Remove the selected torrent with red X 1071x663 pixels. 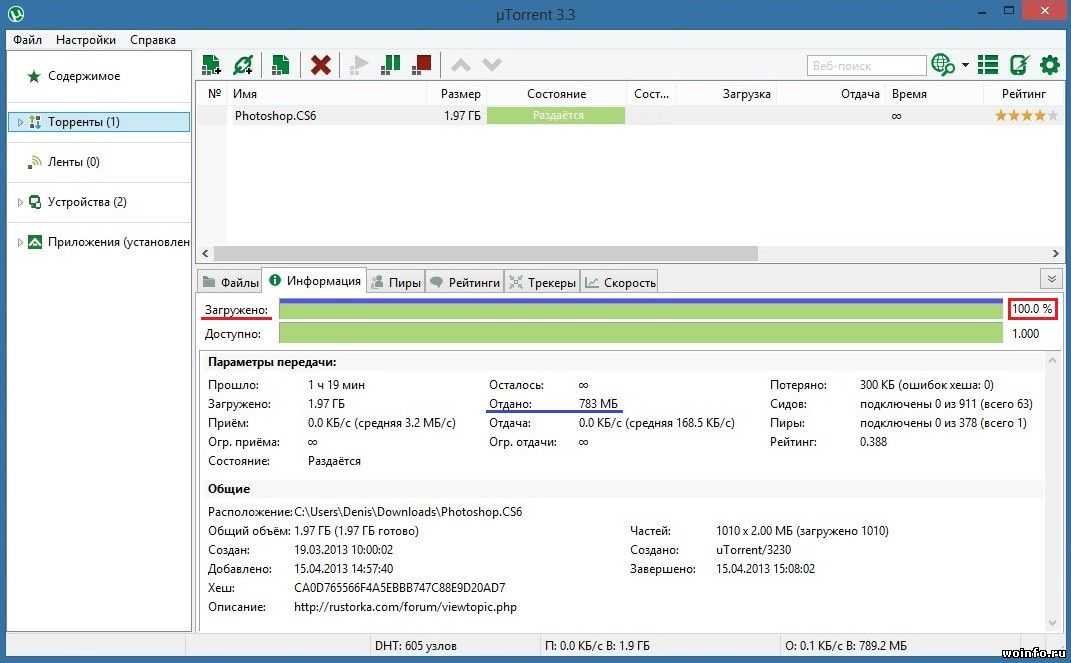point(320,65)
